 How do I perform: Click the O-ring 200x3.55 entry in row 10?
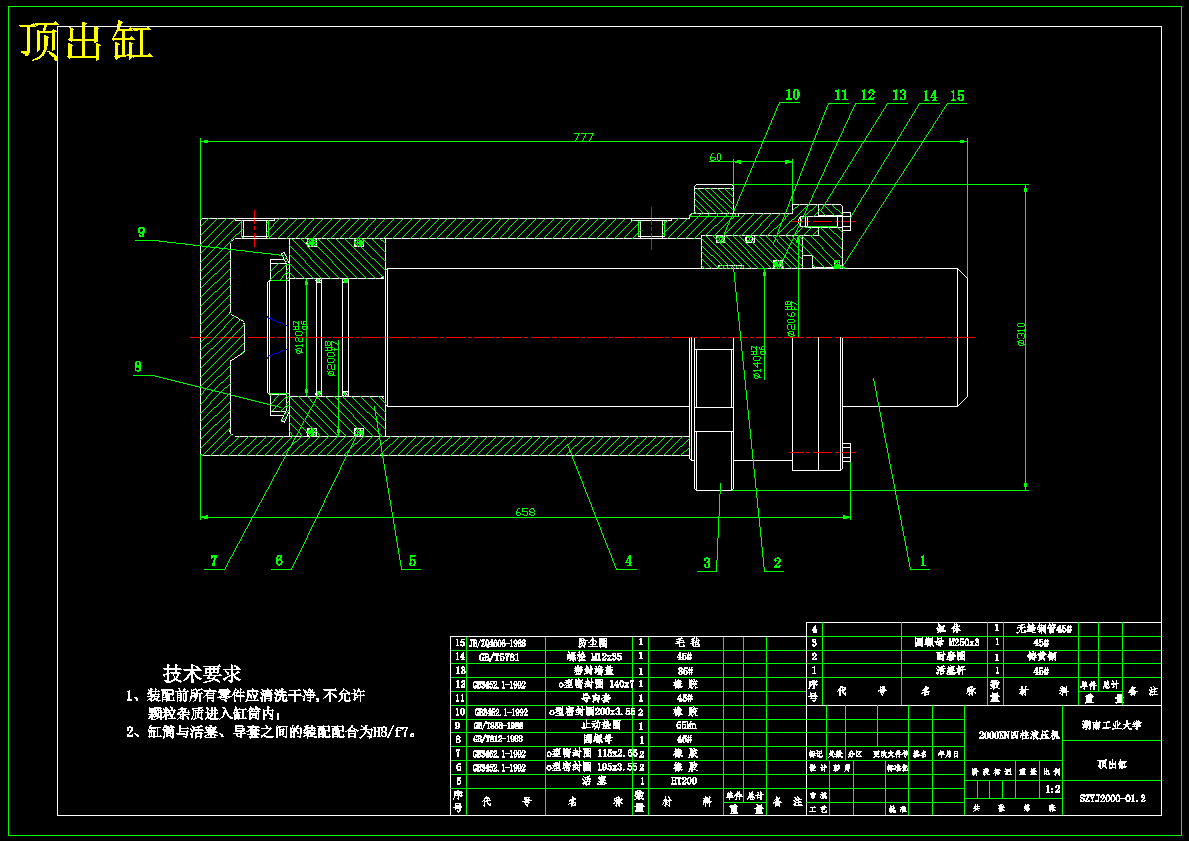[x=591, y=712]
